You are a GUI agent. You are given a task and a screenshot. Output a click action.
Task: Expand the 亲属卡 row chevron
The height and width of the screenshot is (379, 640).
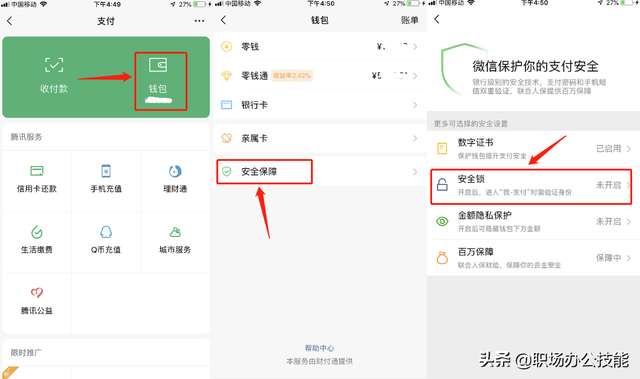[x=415, y=138]
